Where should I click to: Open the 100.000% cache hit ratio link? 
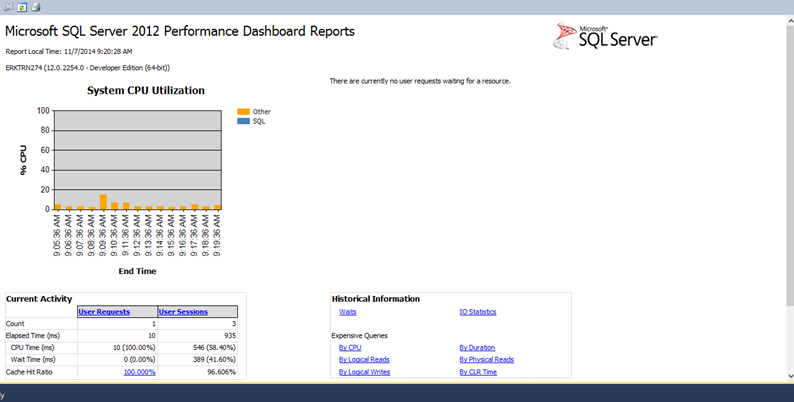pos(139,372)
